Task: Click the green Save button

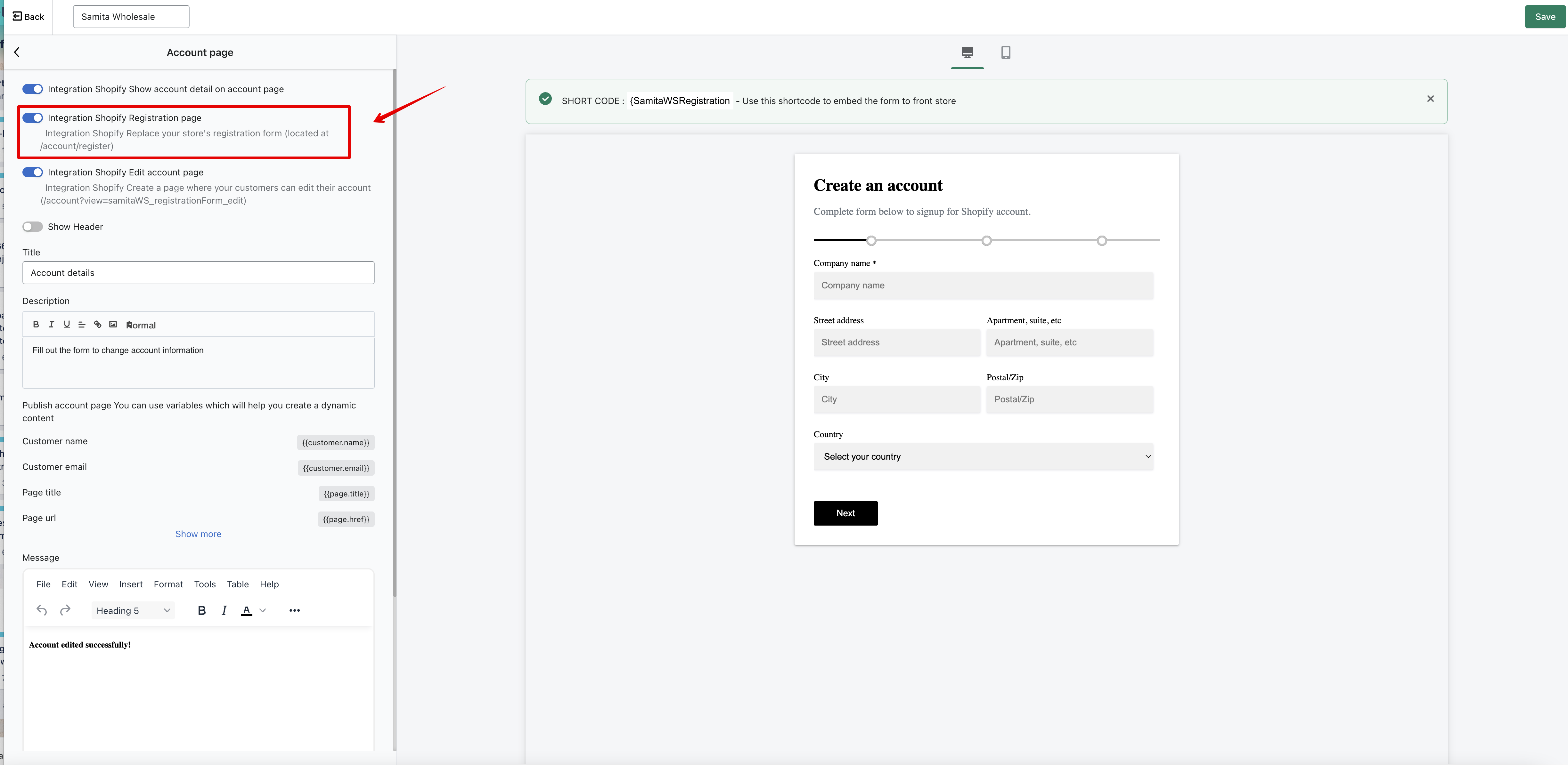Action: [1545, 16]
